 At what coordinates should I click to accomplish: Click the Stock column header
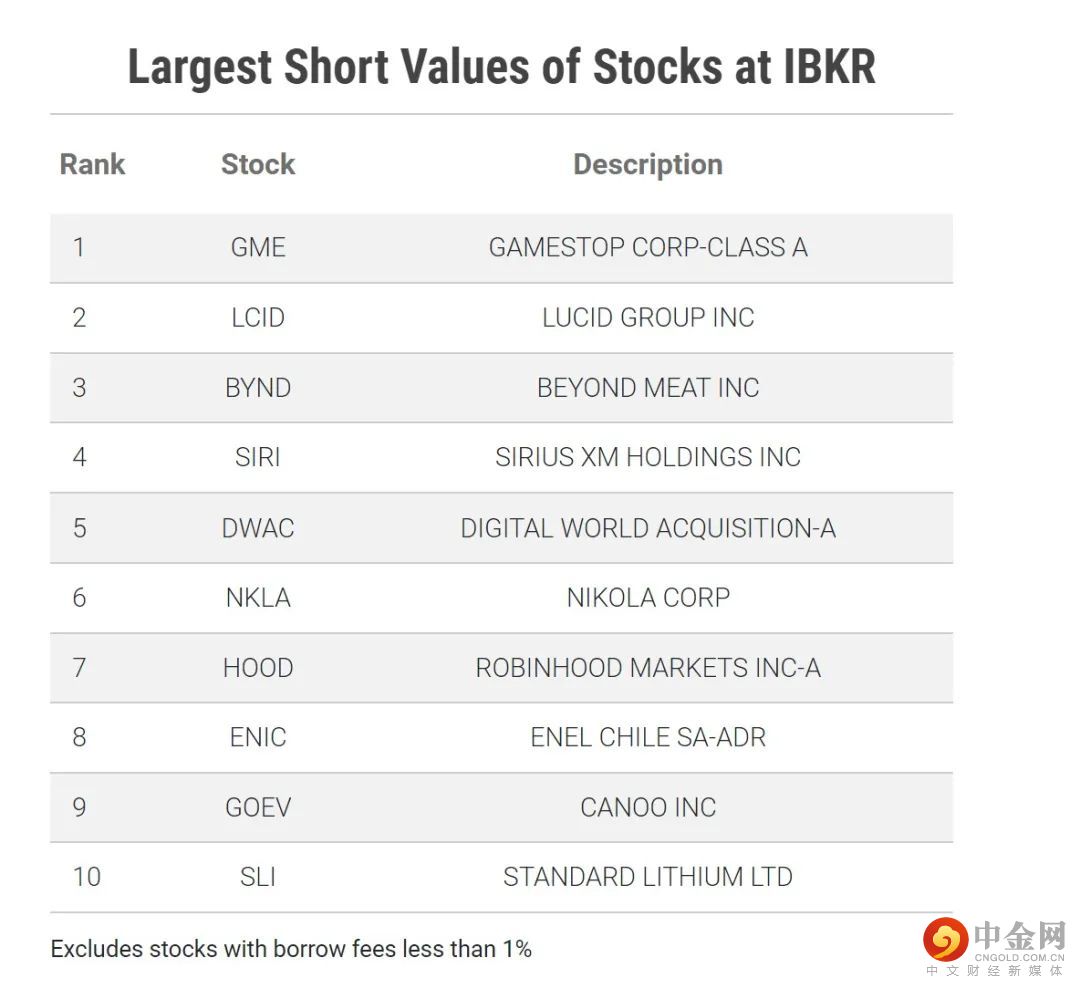coord(258,165)
